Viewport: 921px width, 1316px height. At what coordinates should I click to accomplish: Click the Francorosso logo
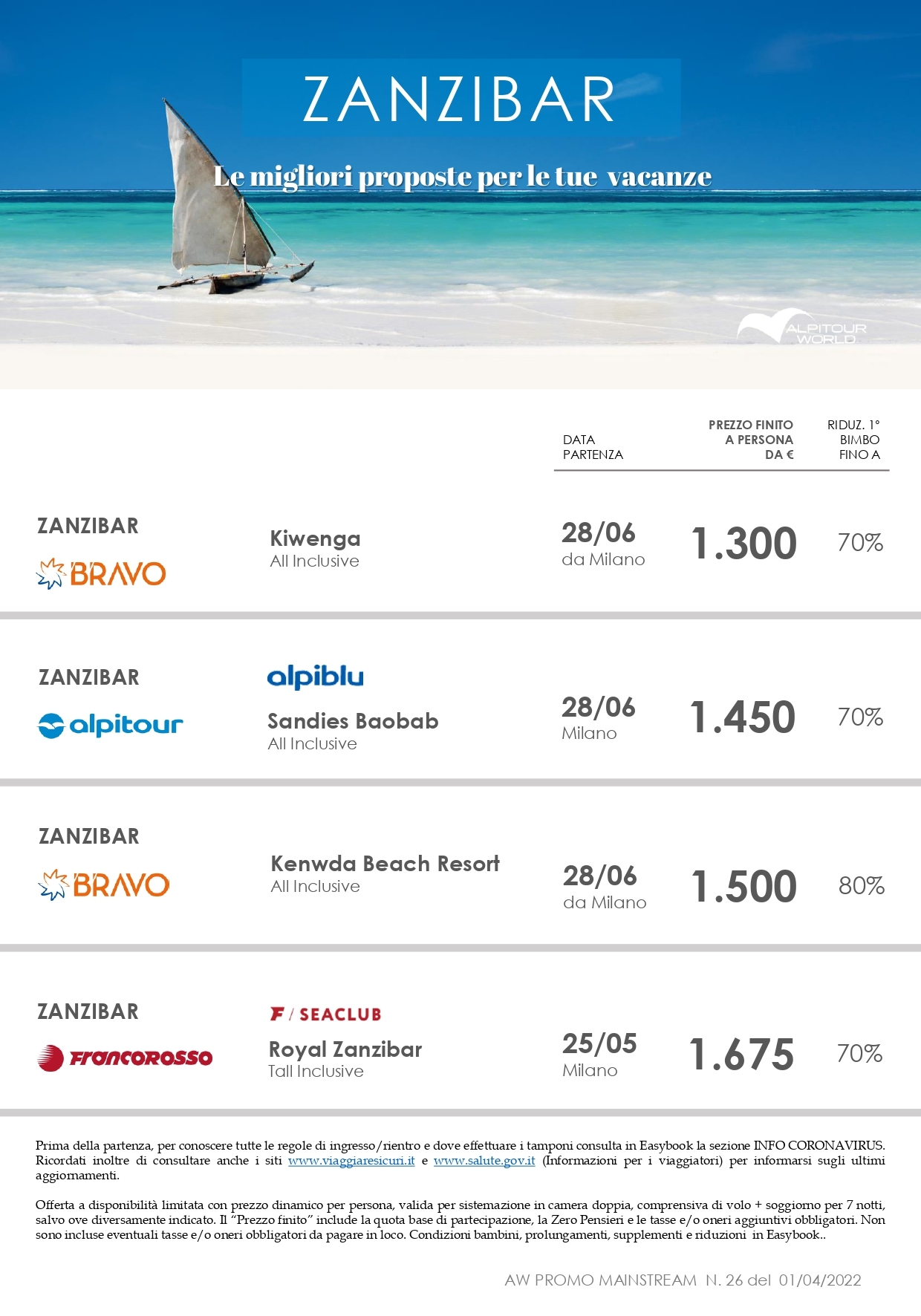[x=125, y=1058]
